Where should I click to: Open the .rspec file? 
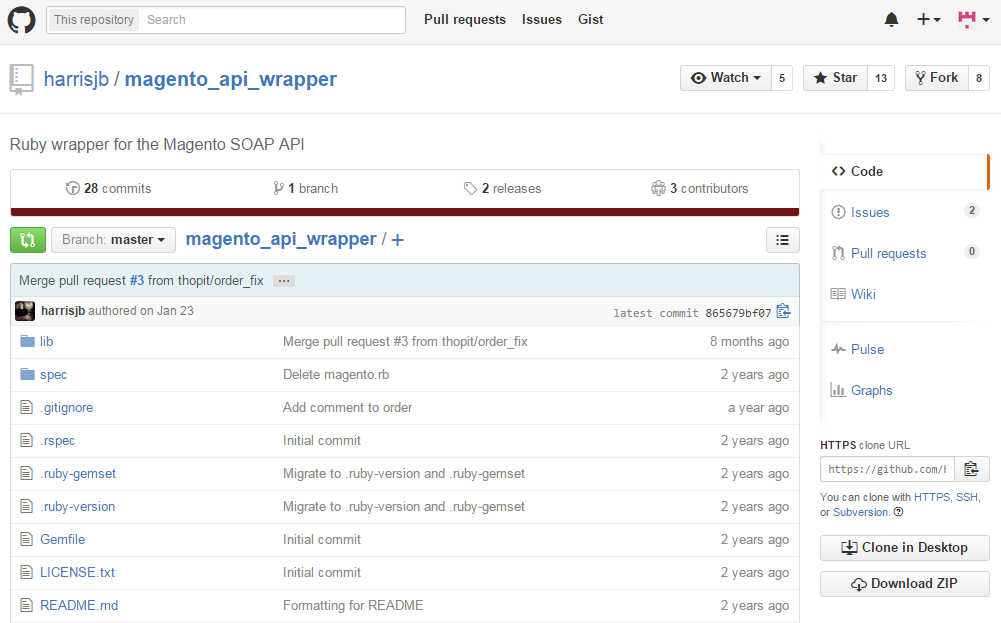pos(57,440)
